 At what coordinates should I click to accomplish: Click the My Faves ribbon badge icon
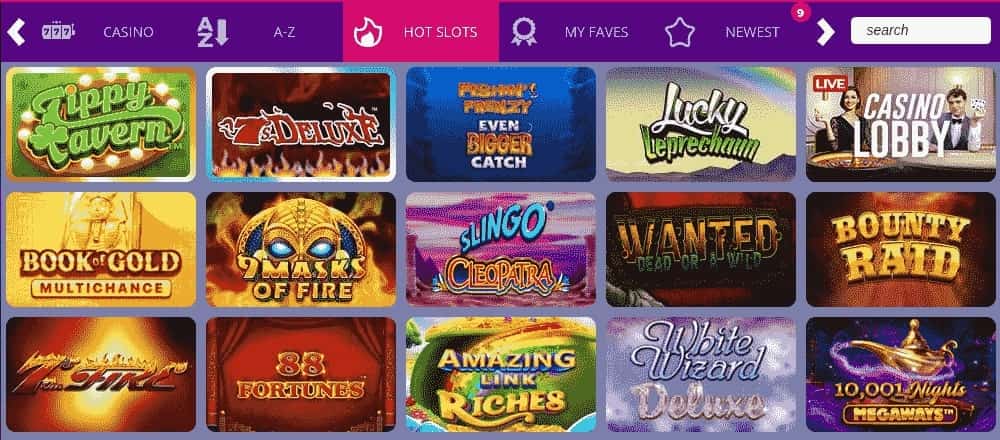(x=524, y=31)
